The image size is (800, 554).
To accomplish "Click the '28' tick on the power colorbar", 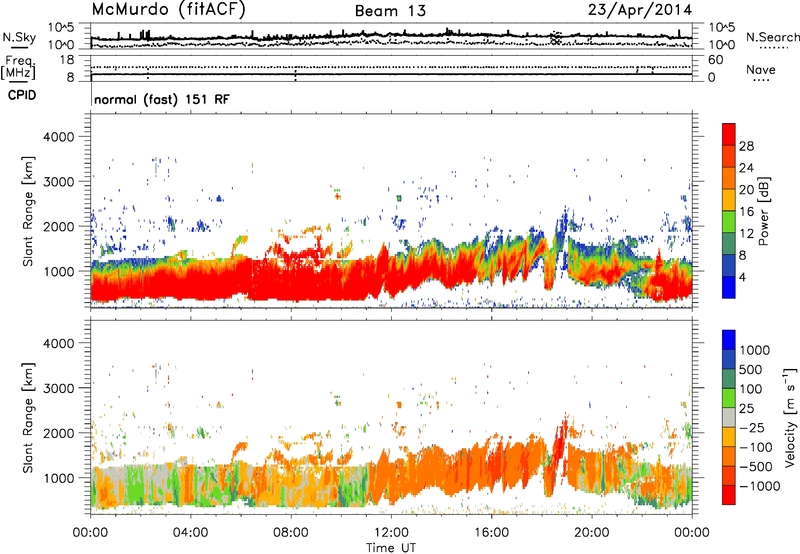I will [746, 146].
